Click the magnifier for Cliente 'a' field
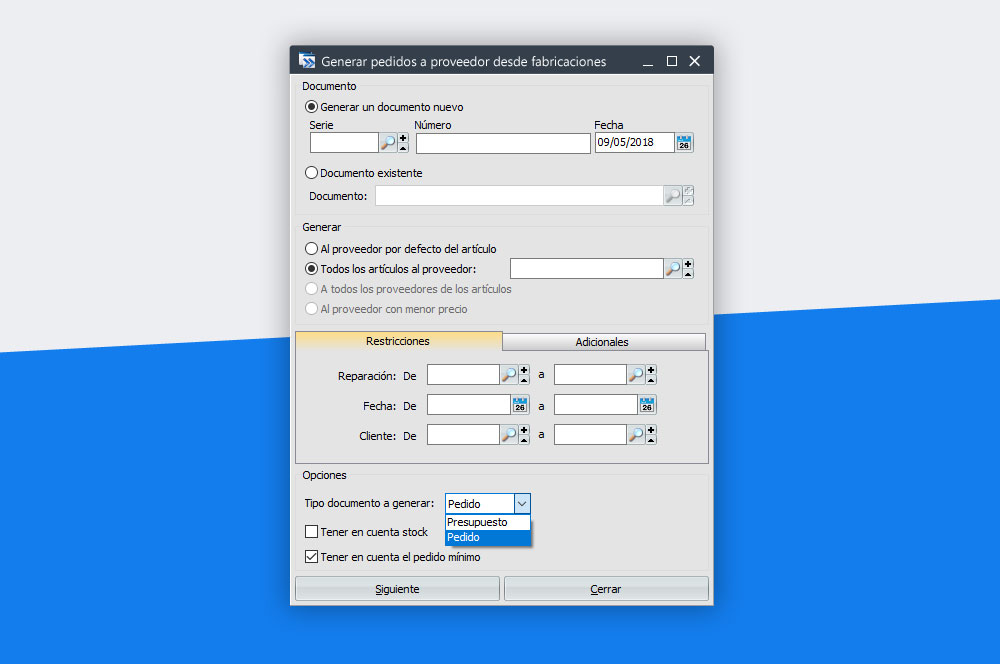Image resolution: width=1000 pixels, height=664 pixels. (x=636, y=435)
